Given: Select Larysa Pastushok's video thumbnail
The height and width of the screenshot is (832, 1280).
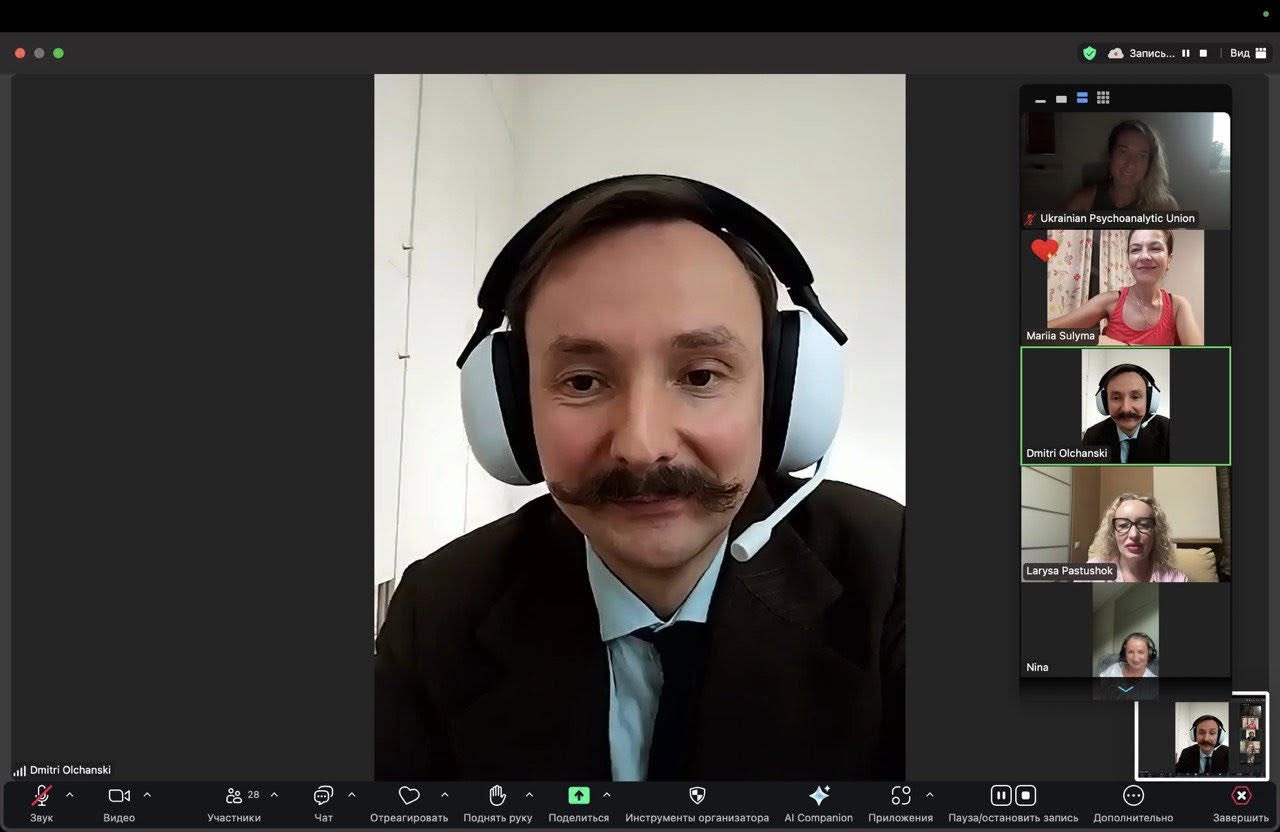Looking at the screenshot, I should (x=1125, y=524).
